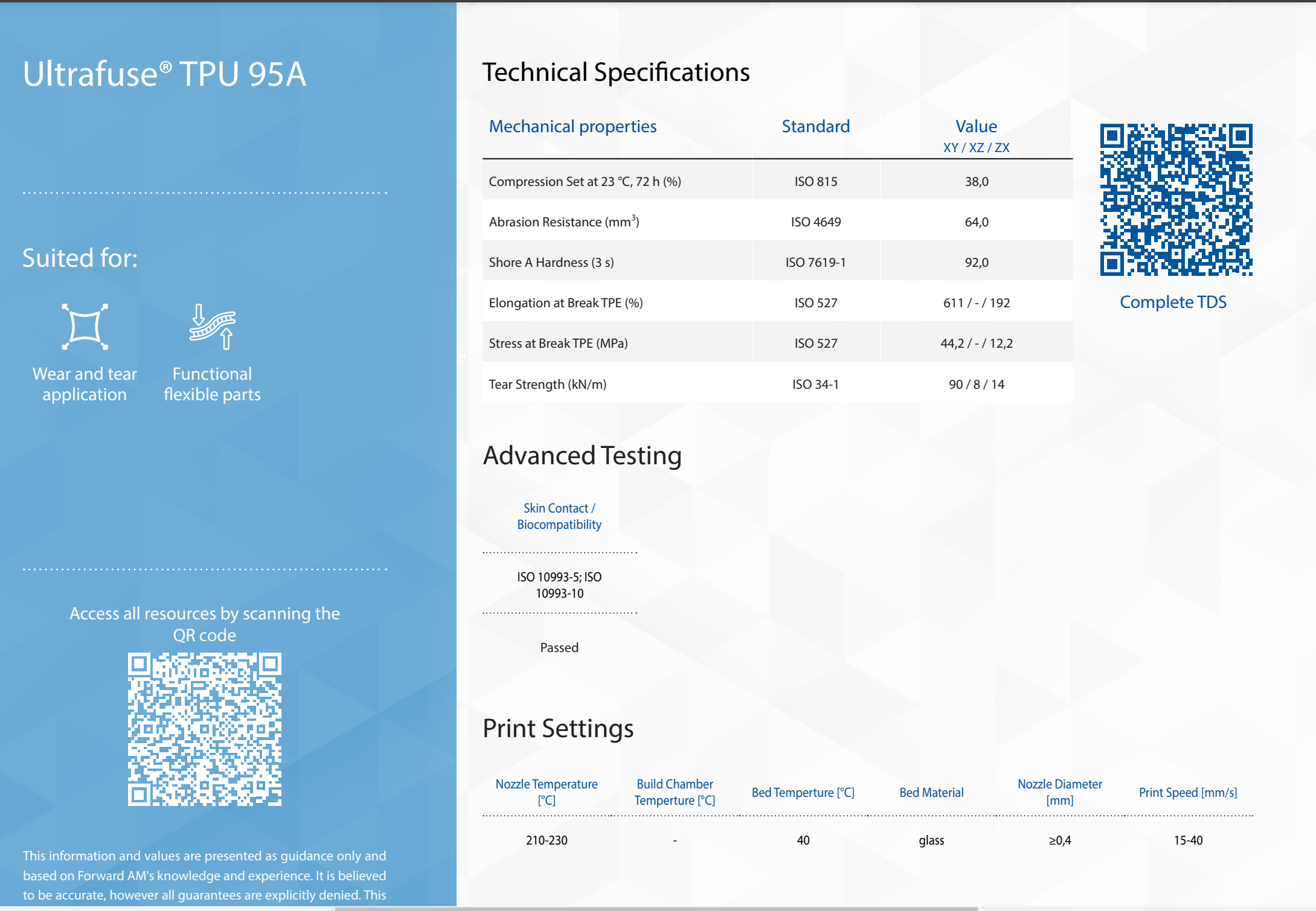Click the nozzle temperature value 210-230
Image resolution: width=1316 pixels, height=911 pixels.
[547, 840]
